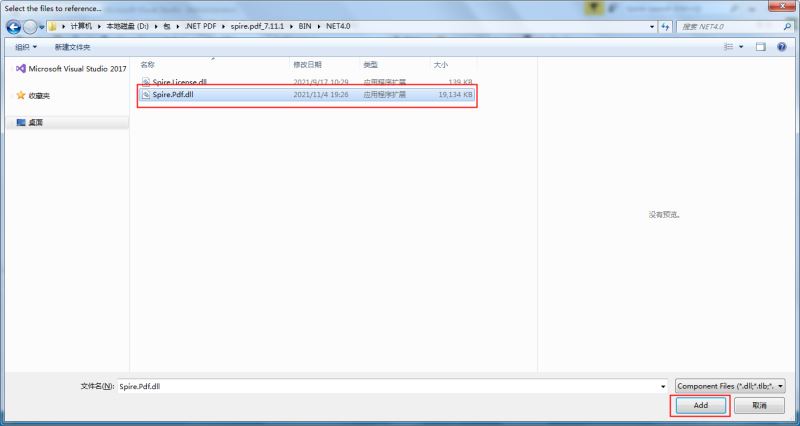Refresh the current folder view
800x426 pixels.
pos(665,27)
